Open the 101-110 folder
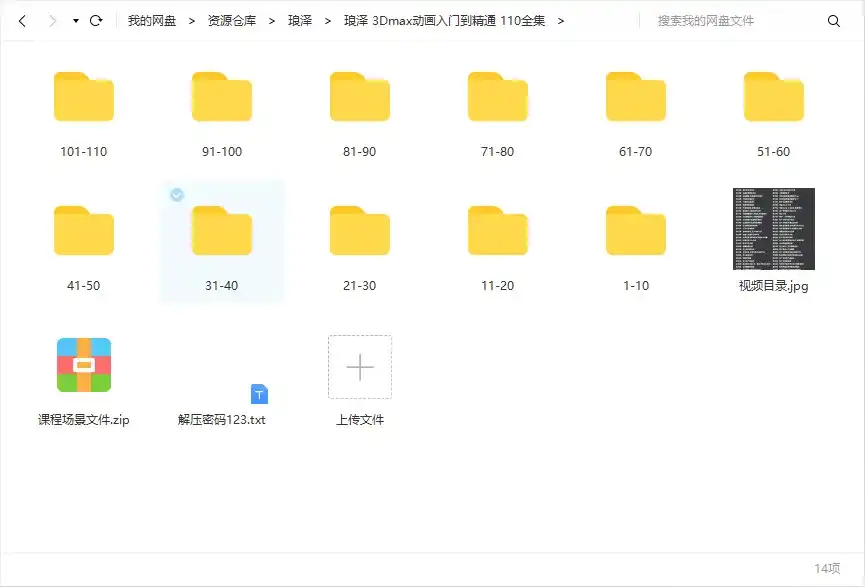The height and width of the screenshot is (587, 865). pos(84,95)
